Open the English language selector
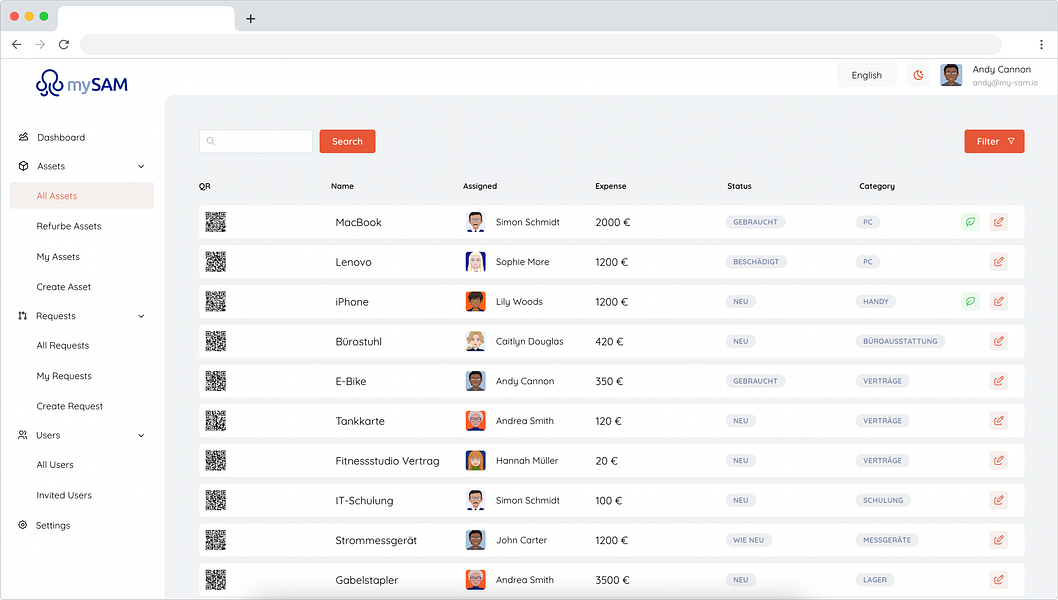 [x=866, y=75]
